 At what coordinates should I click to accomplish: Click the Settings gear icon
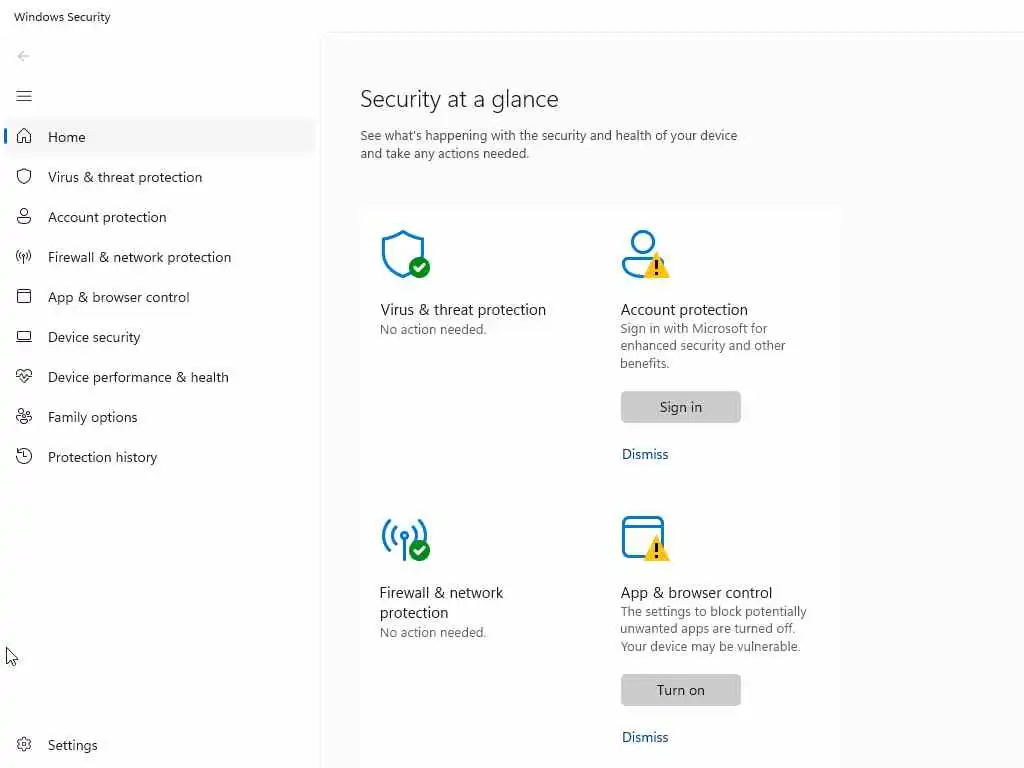pyautogui.click(x=24, y=744)
